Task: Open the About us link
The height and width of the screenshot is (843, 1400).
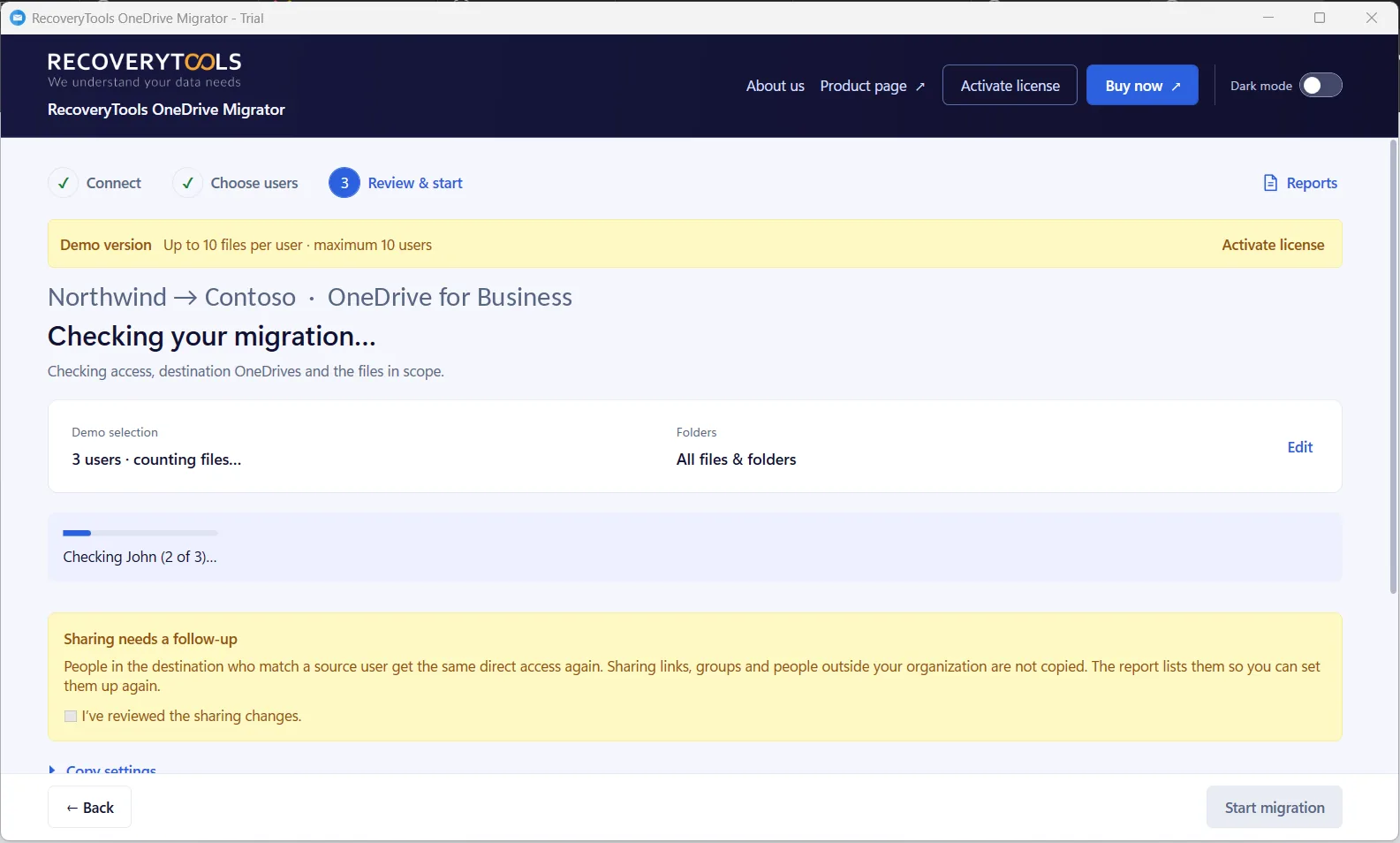Action: [x=775, y=86]
